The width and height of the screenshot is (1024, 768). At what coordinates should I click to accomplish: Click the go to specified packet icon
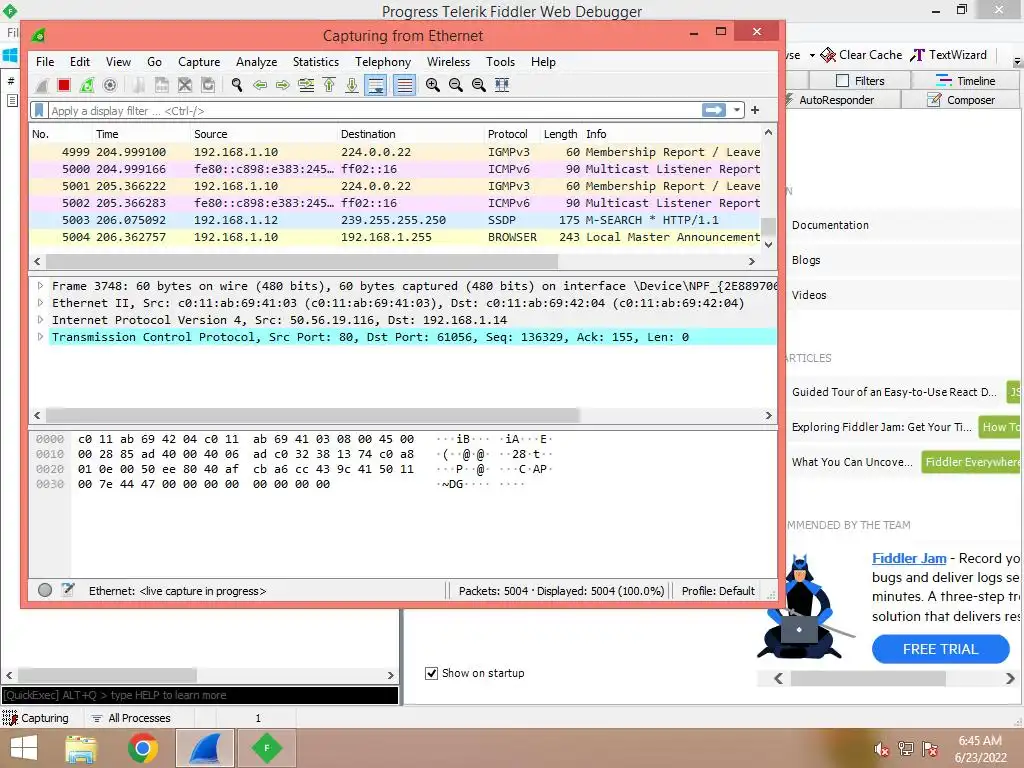pyautogui.click(x=306, y=85)
